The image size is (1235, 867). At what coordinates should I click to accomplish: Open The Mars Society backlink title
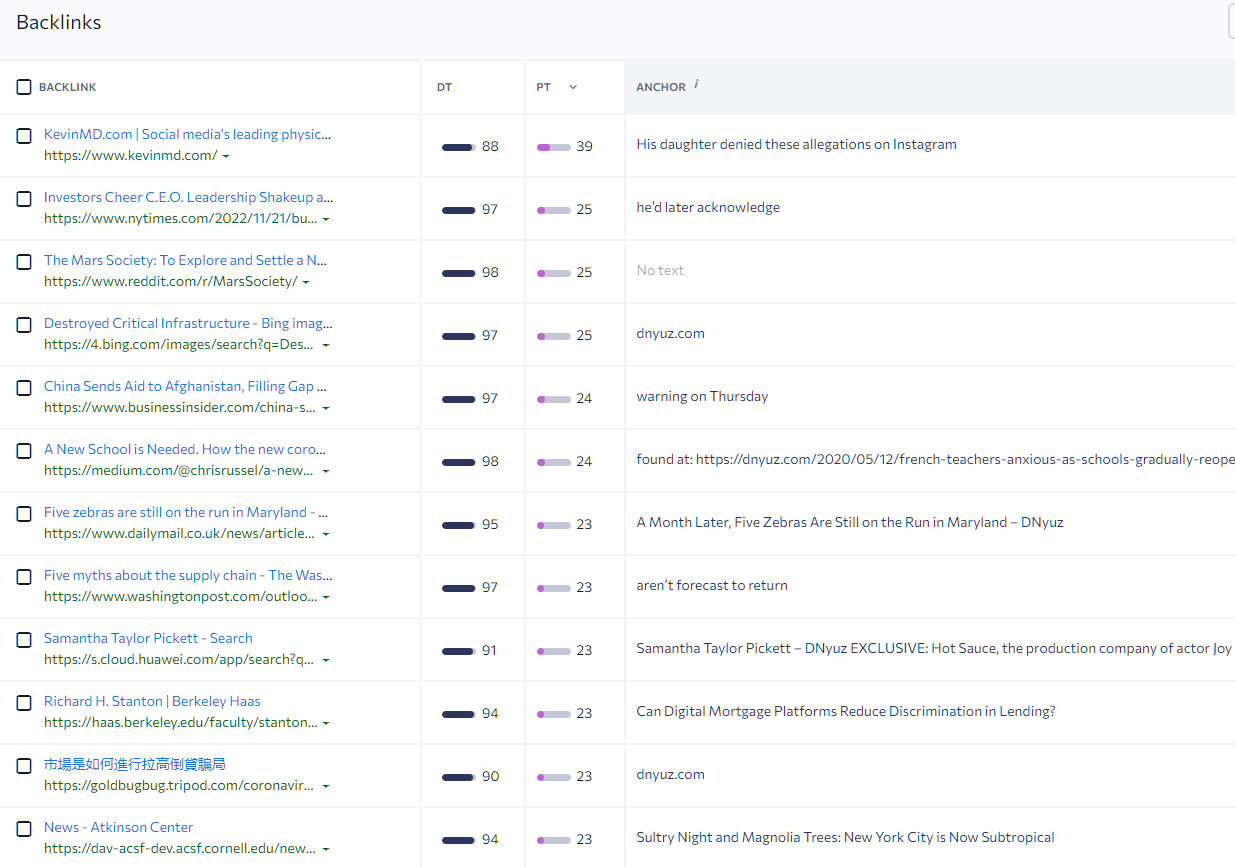point(185,260)
